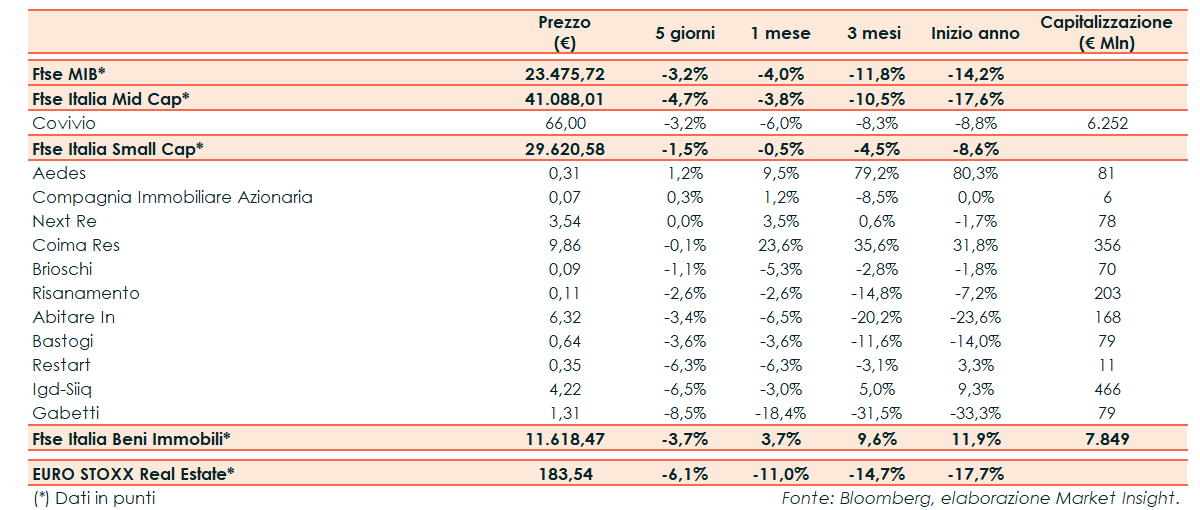
Task: Select the Ftse Italia Small Cap* label
Action: pos(118,148)
